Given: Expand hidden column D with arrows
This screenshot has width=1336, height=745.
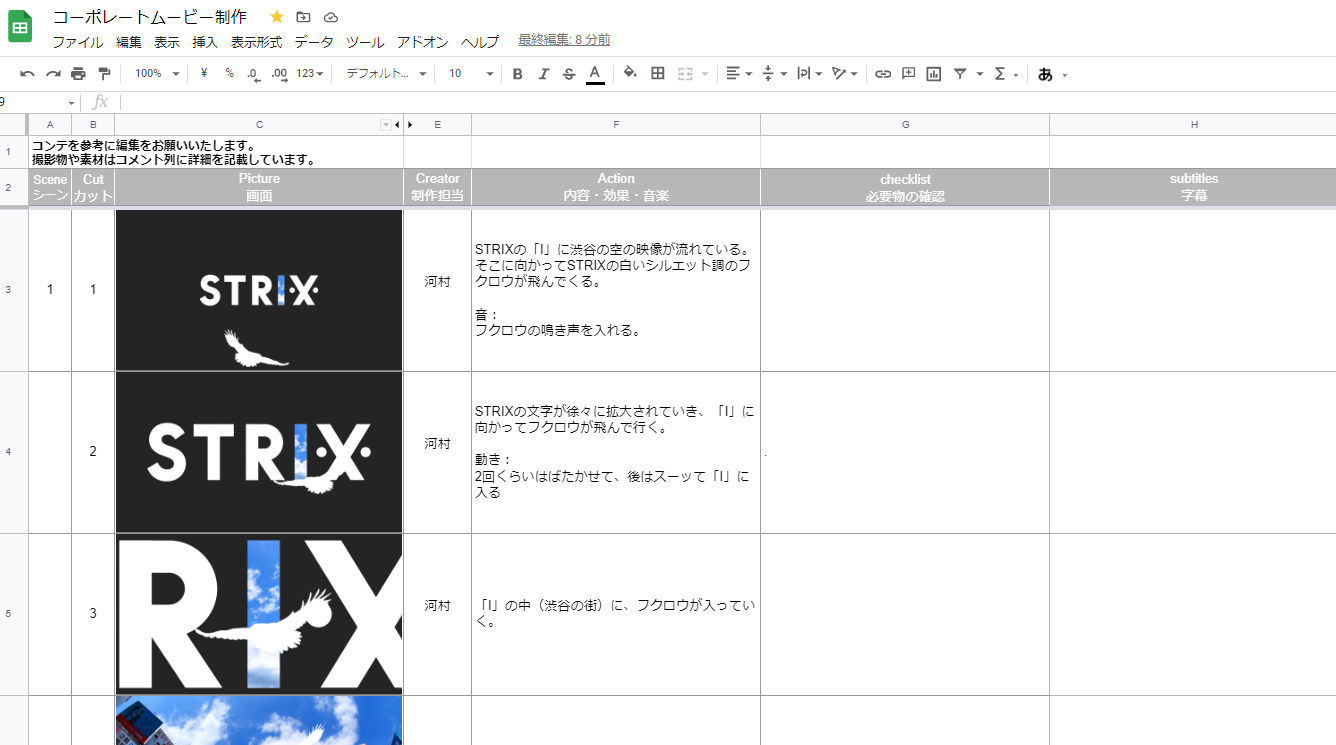Looking at the screenshot, I should [x=404, y=125].
